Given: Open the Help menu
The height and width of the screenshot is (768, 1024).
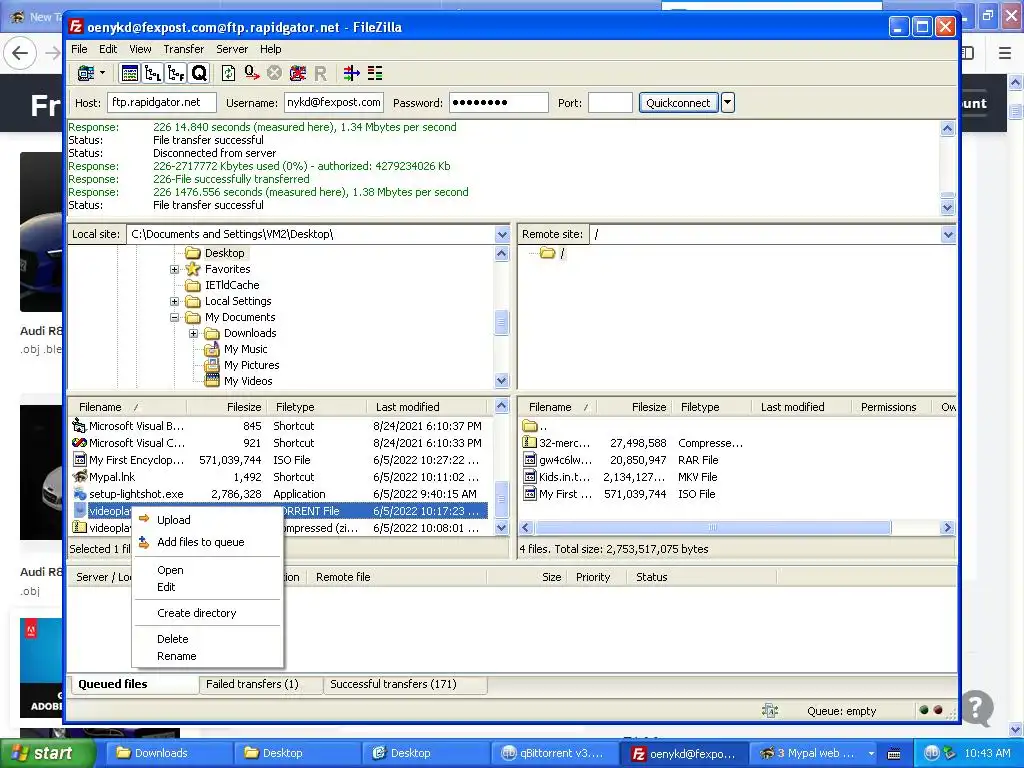Looking at the screenshot, I should coord(270,49).
